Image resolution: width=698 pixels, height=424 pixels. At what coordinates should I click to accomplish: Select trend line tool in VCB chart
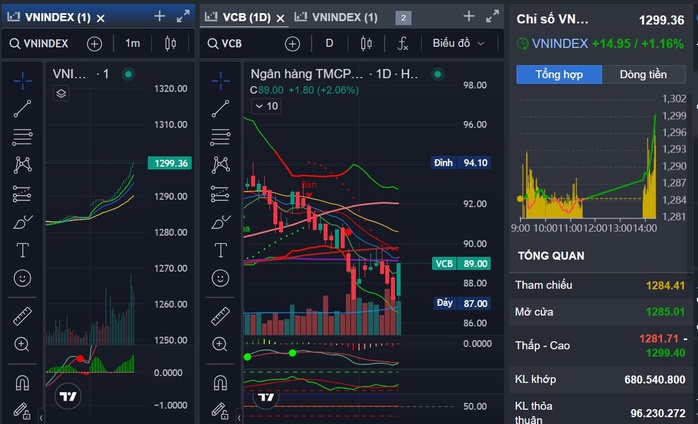[x=220, y=108]
